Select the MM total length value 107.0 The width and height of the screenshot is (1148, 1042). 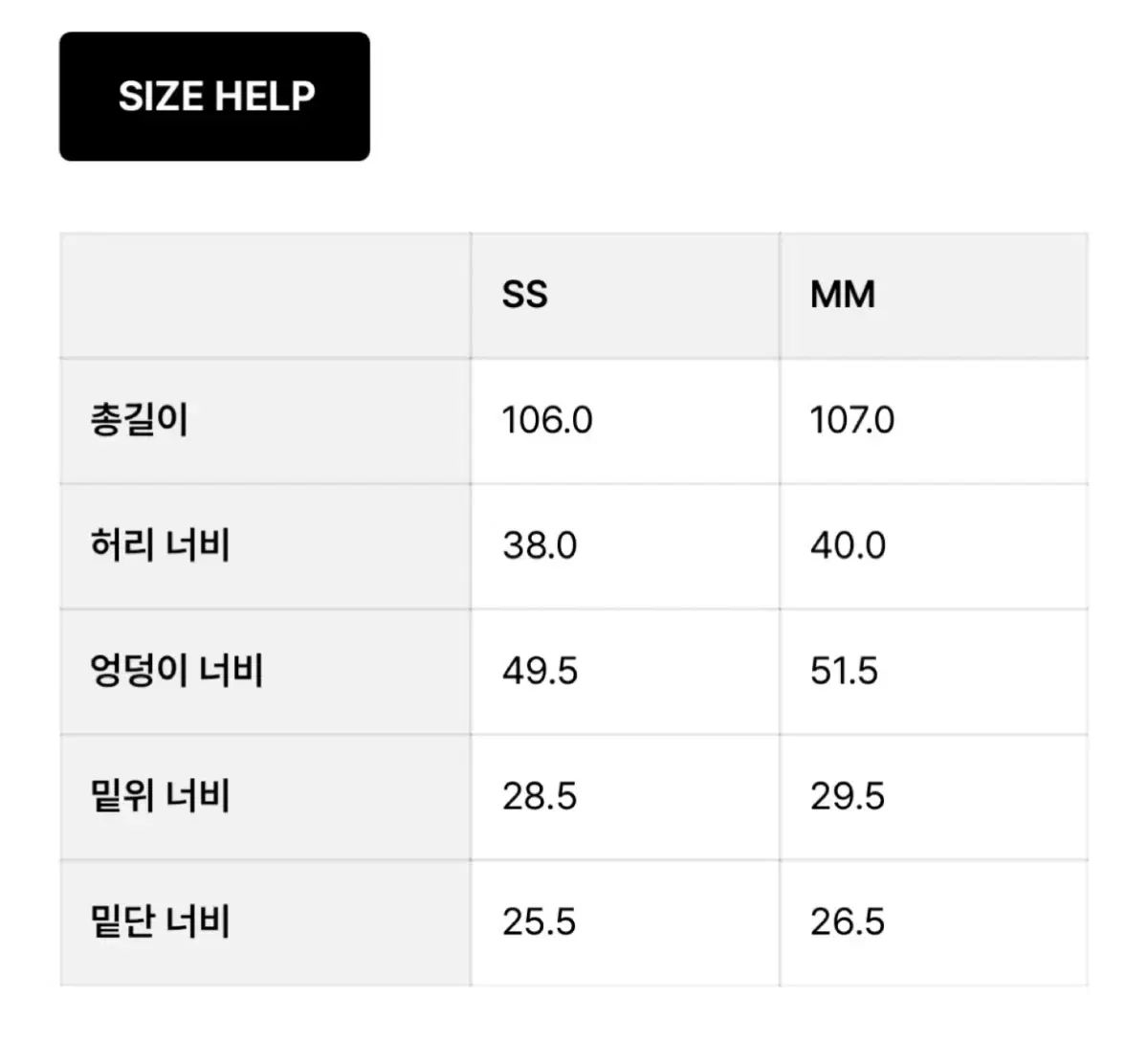pyautogui.click(x=852, y=420)
